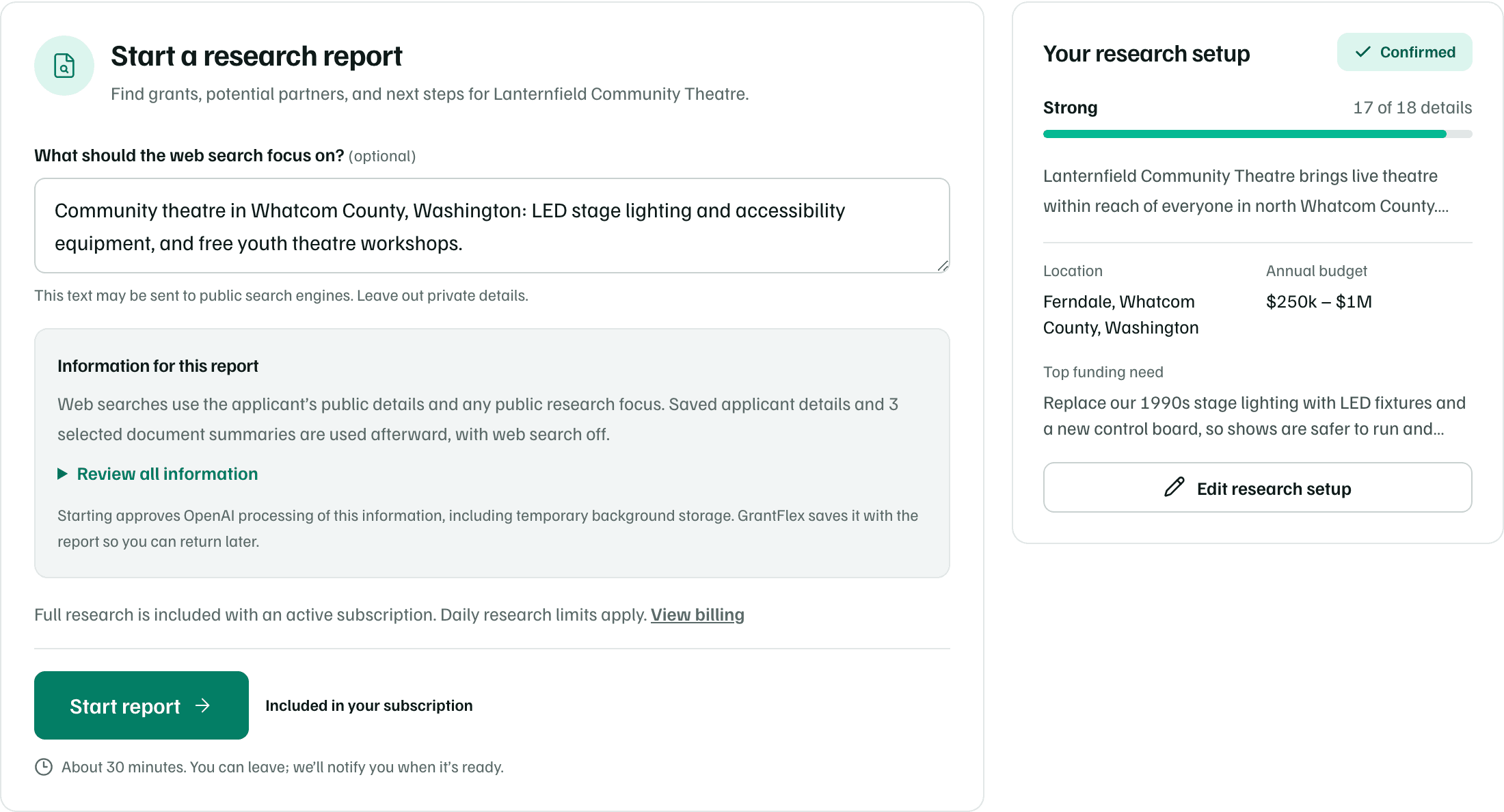Screen dimensions: 1504x812
Task: Click the 'Top funding need' label
Action: (1103, 372)
